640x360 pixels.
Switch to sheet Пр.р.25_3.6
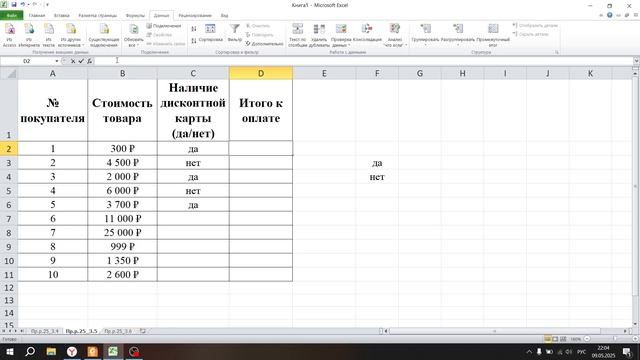pyautogui.click(x=118, y=331)
